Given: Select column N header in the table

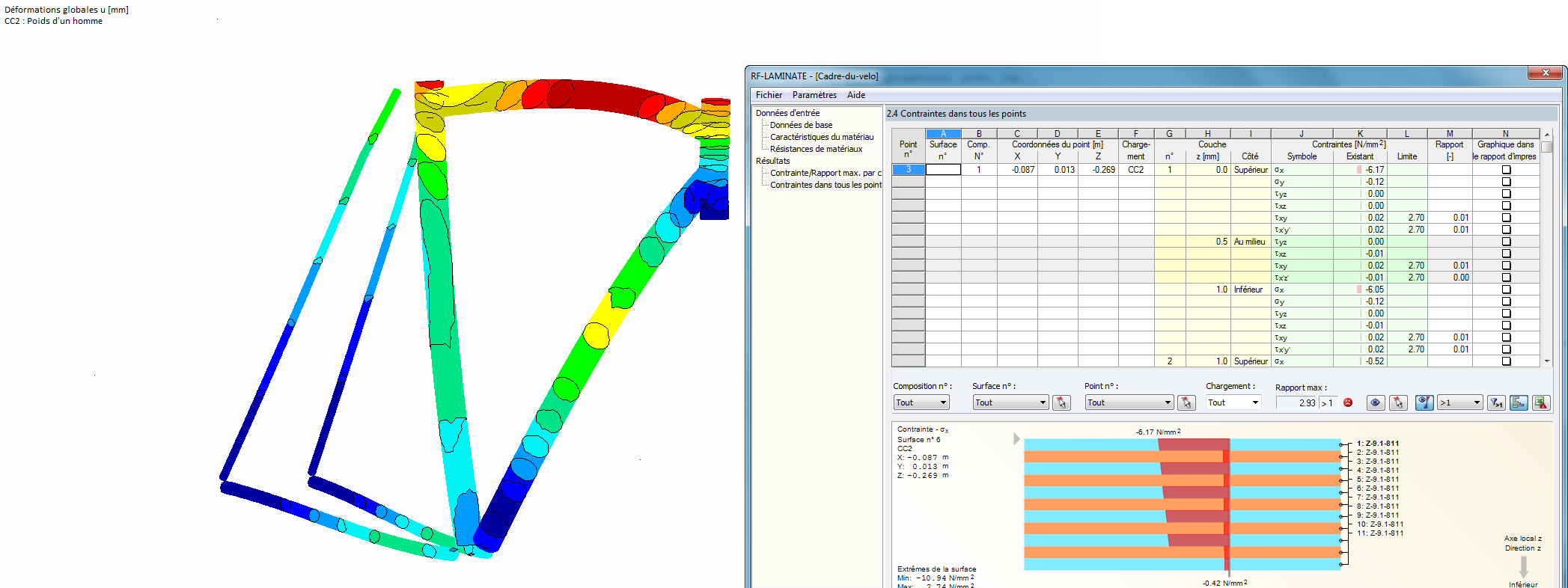Looking at the screenshot, I should click(x=1505, y=134).
